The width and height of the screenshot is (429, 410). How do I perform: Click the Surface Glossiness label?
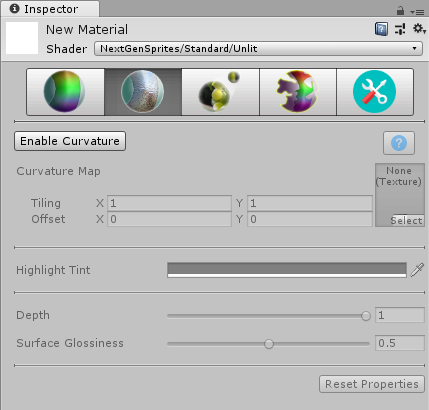click(x=70, y=343)
